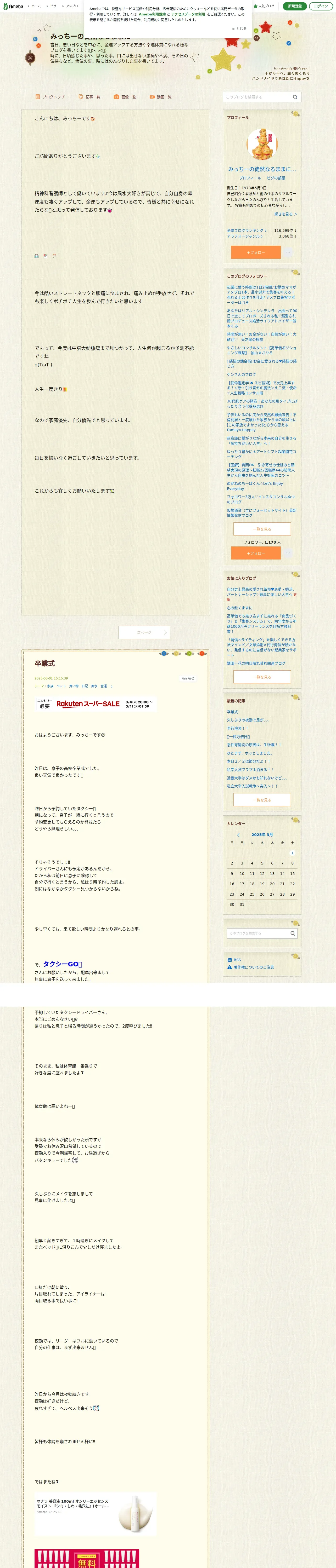Viewport: 336px width, 1568px height.
Task: Open the profile avatar image
Action: [x=262, y=144]
